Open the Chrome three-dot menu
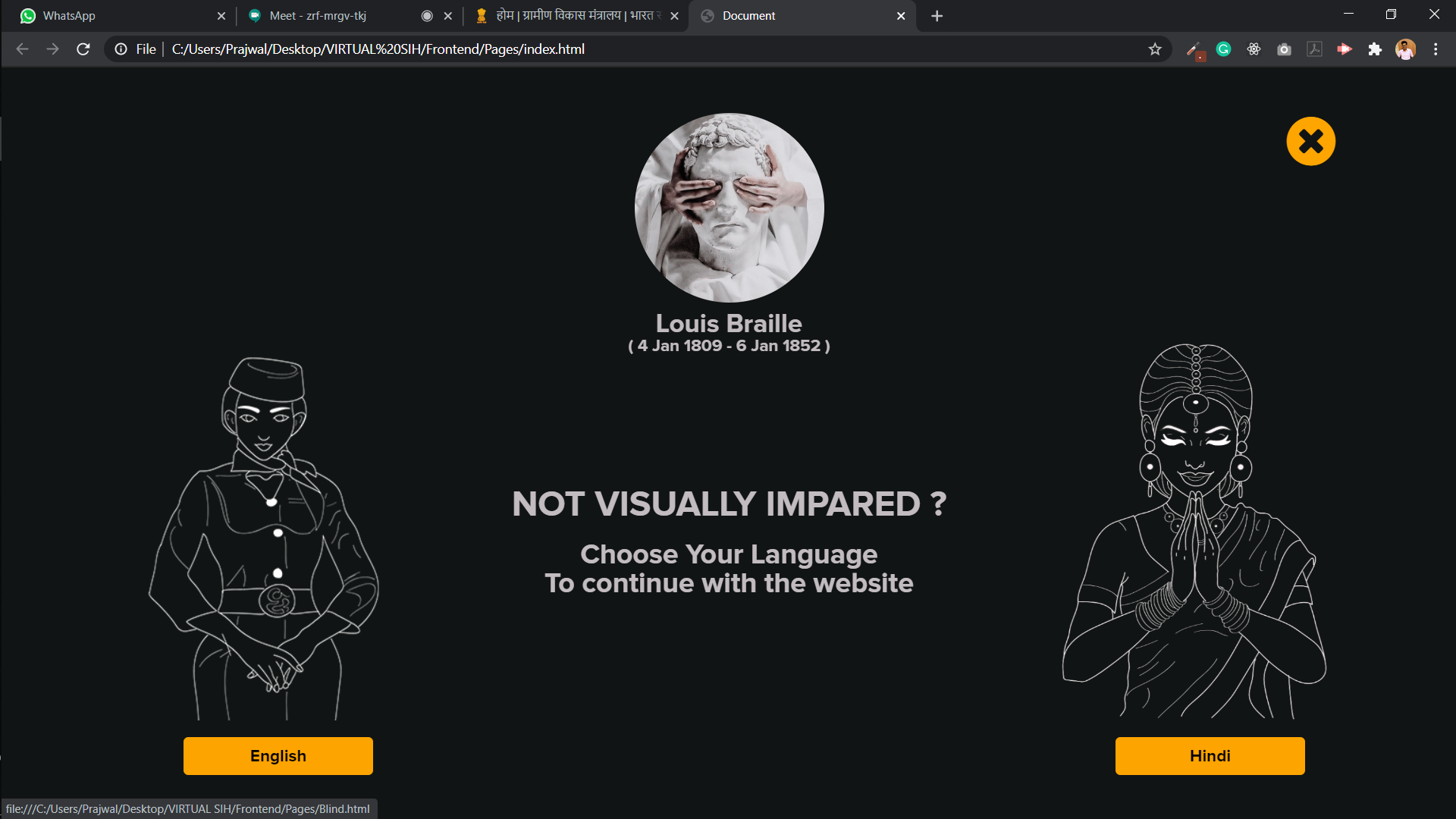This screenshot has height=819, width=1456. click(x=1436, y=49)
